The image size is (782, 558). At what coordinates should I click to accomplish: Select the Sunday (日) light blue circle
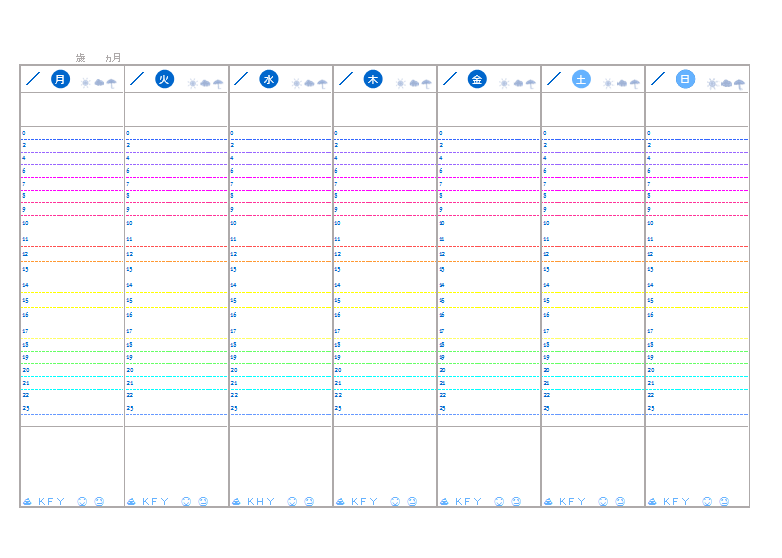(x=685, y=79)
